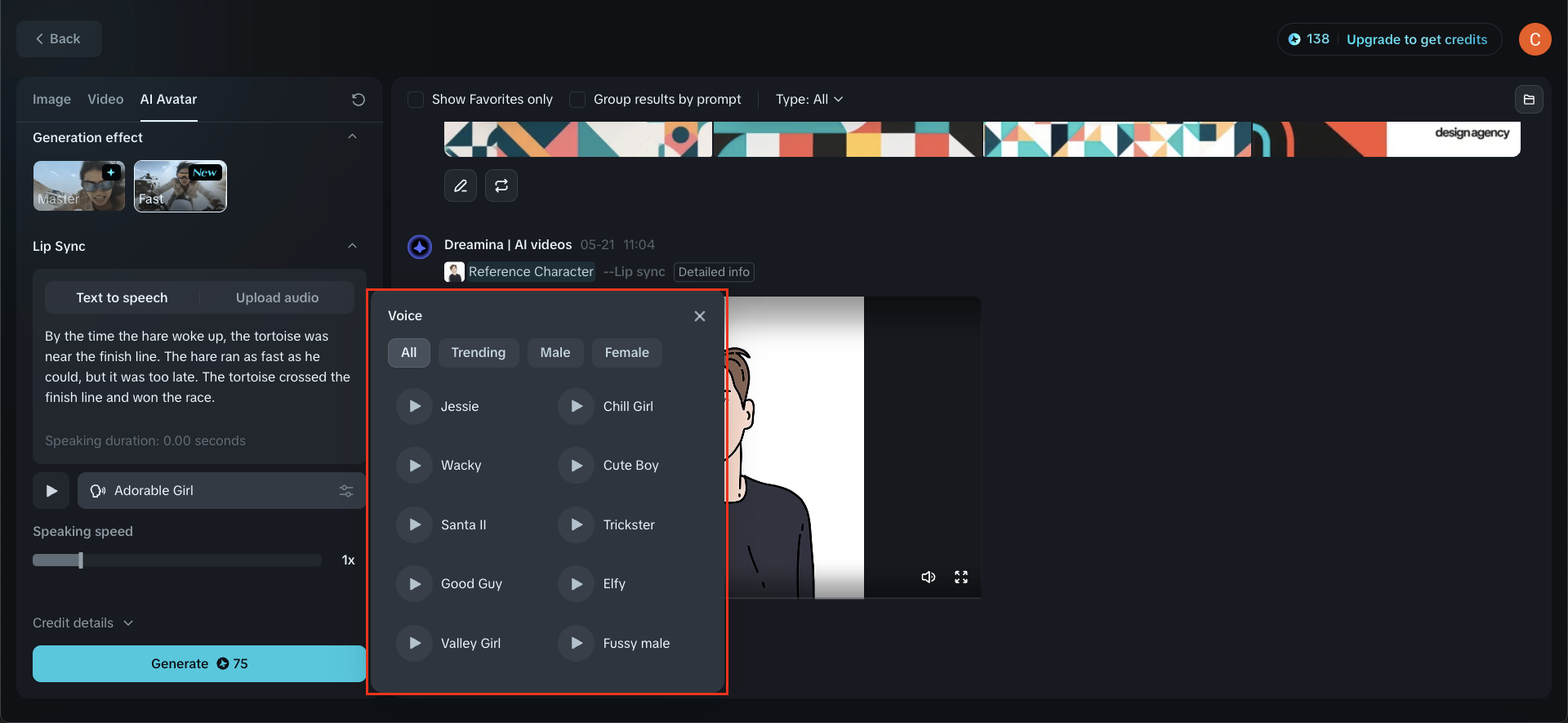Open the assets folder icon
Image resolution: width=1568 pixels, height=723 pixels.
(1529, 100)
